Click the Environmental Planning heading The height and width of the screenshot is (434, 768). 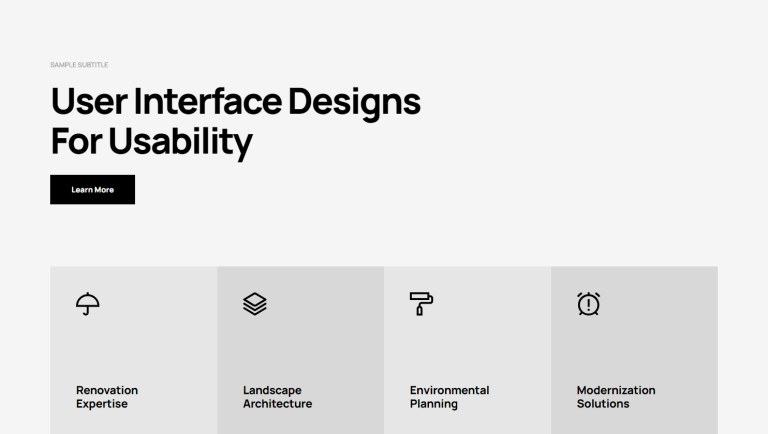click(x=449, y=397)
